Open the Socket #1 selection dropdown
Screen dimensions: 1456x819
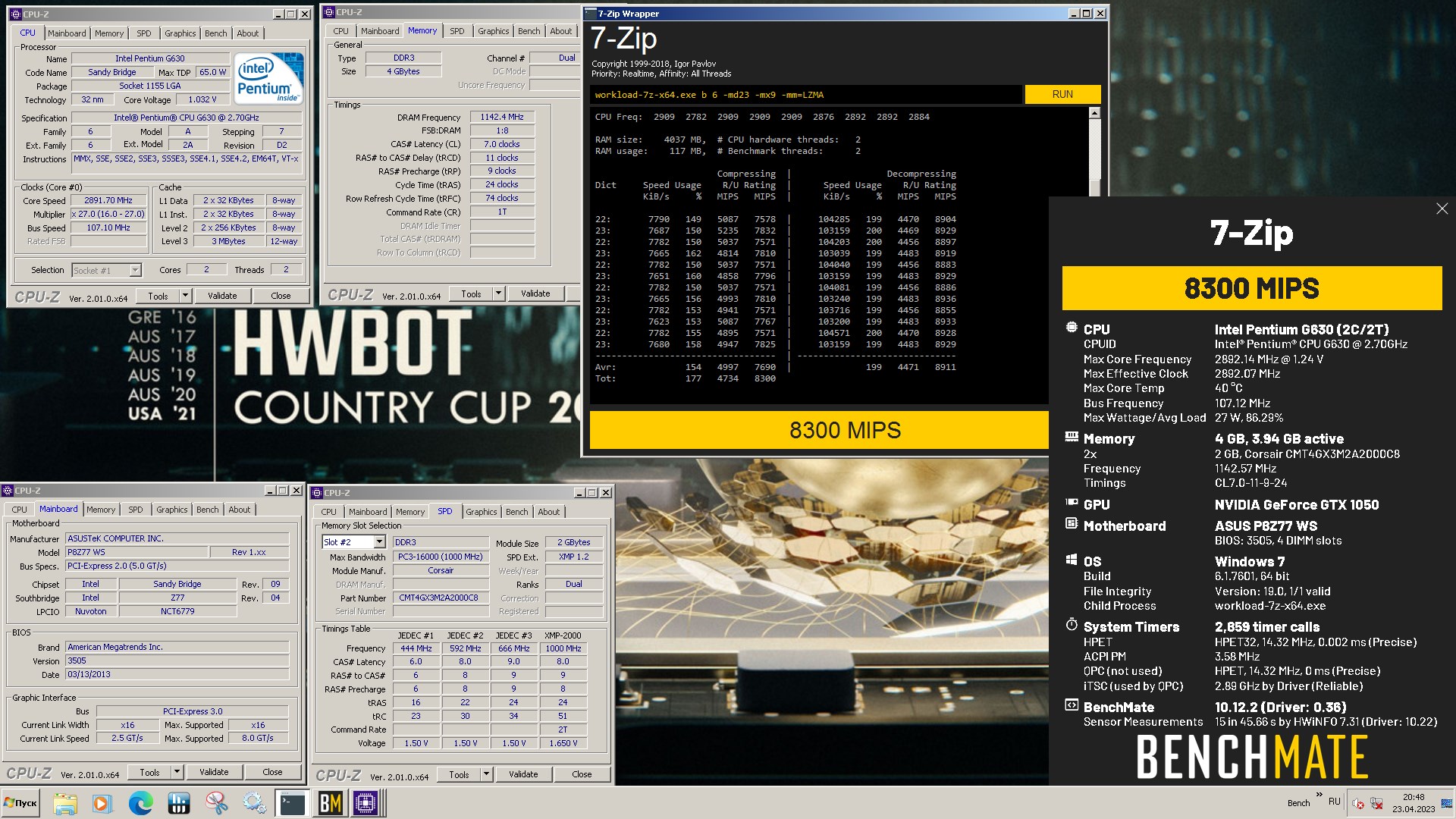coord(135,271)
